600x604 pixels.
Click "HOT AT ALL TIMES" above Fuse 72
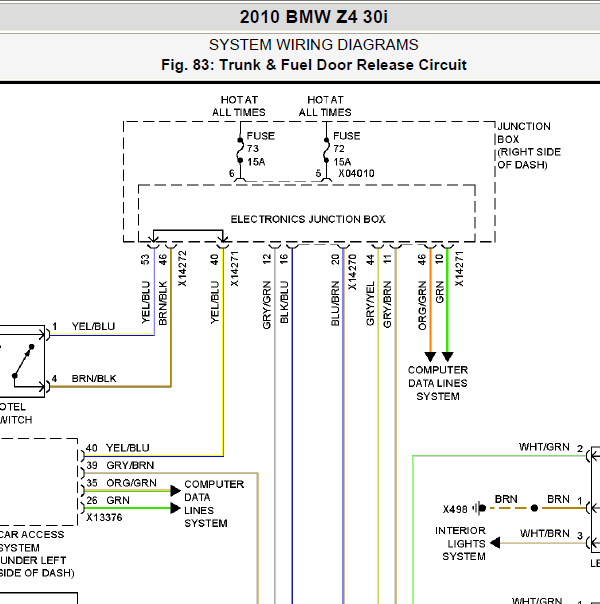point(325,106)
